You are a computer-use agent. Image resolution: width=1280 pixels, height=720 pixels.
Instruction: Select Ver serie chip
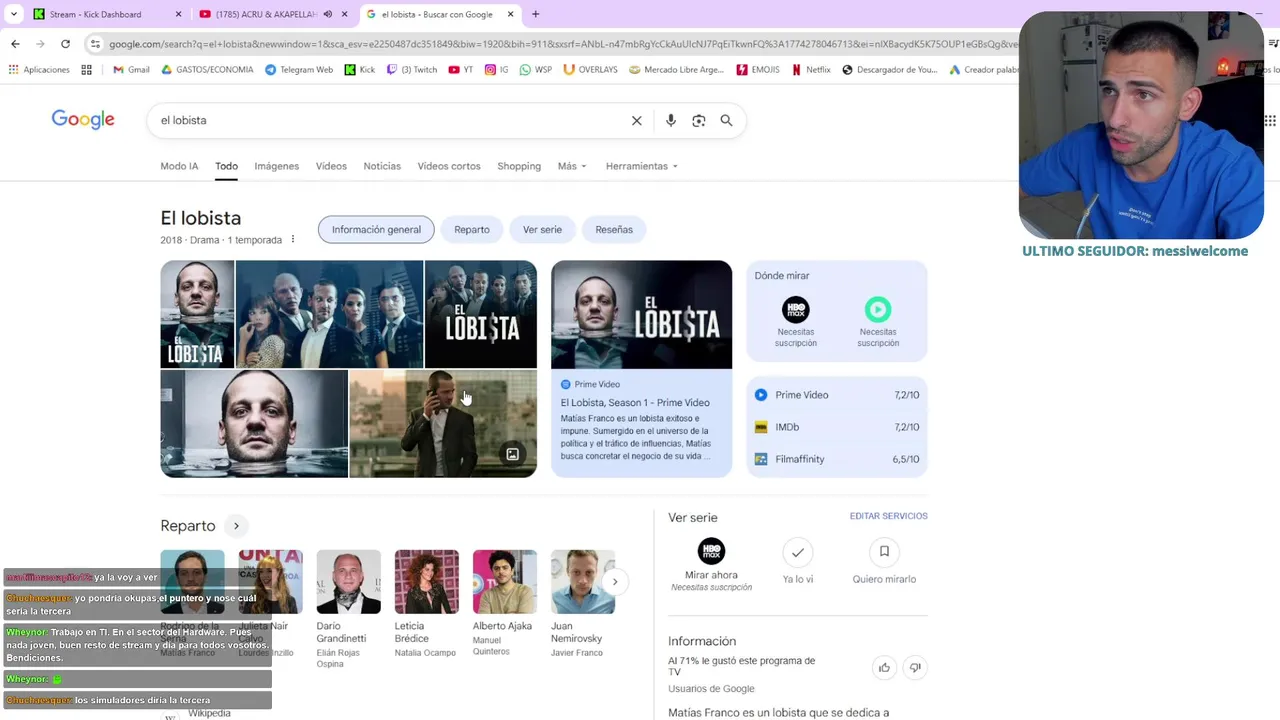click(x=542, y=230)
